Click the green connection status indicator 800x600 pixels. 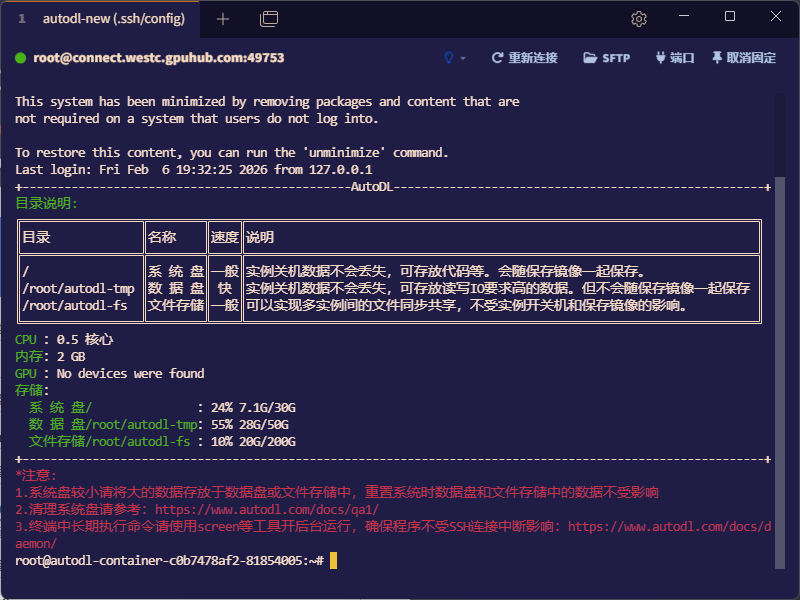click(x=22, y=58)
